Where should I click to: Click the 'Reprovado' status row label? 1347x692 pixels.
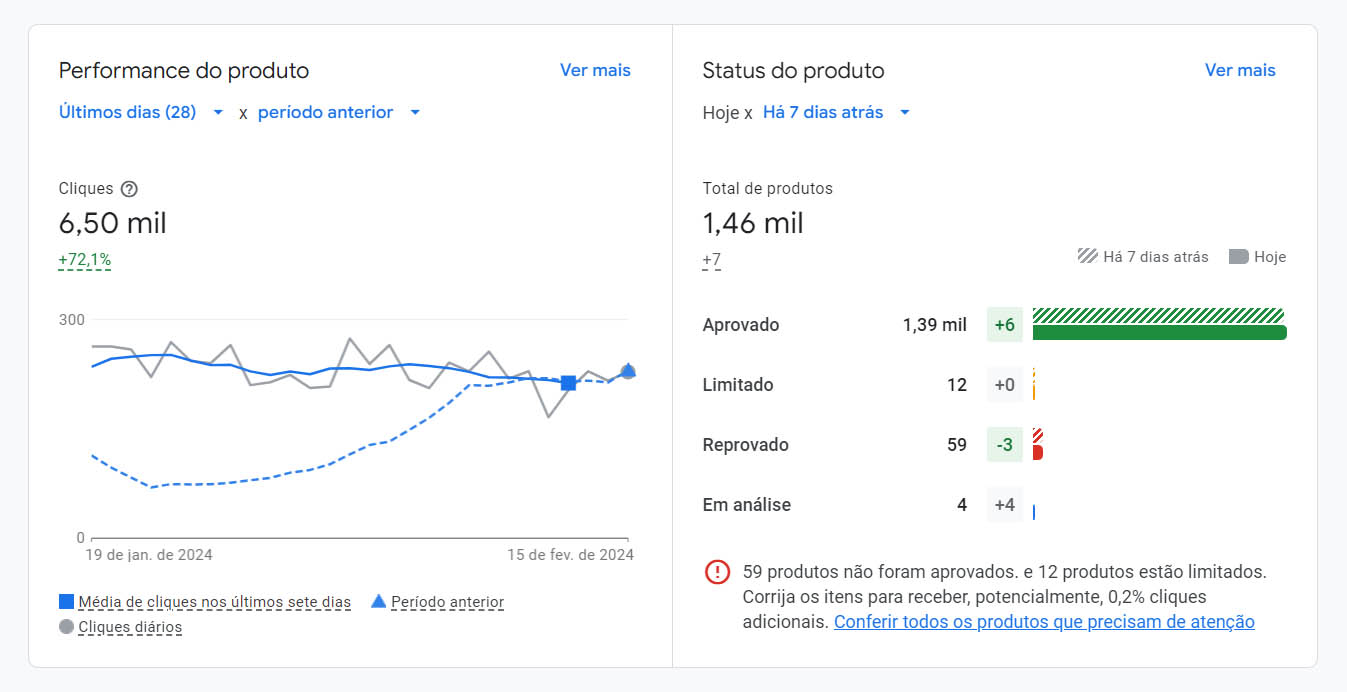(746, 445)
